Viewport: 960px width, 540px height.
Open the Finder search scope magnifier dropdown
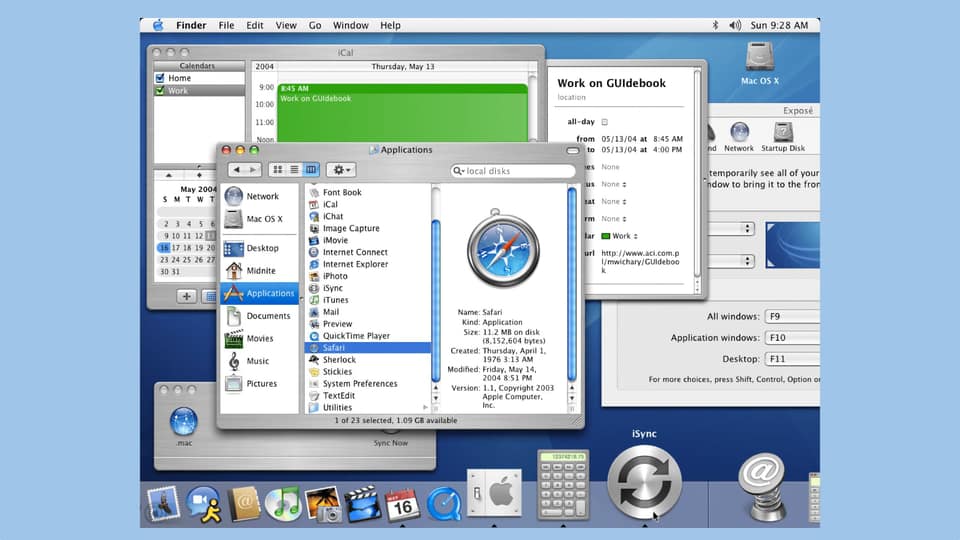[x=458, y=171]
